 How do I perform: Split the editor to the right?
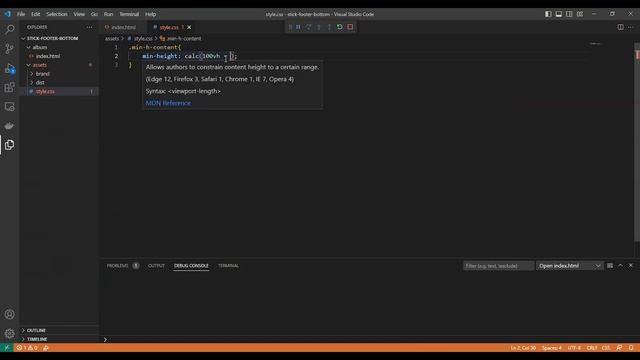point(620,27)
